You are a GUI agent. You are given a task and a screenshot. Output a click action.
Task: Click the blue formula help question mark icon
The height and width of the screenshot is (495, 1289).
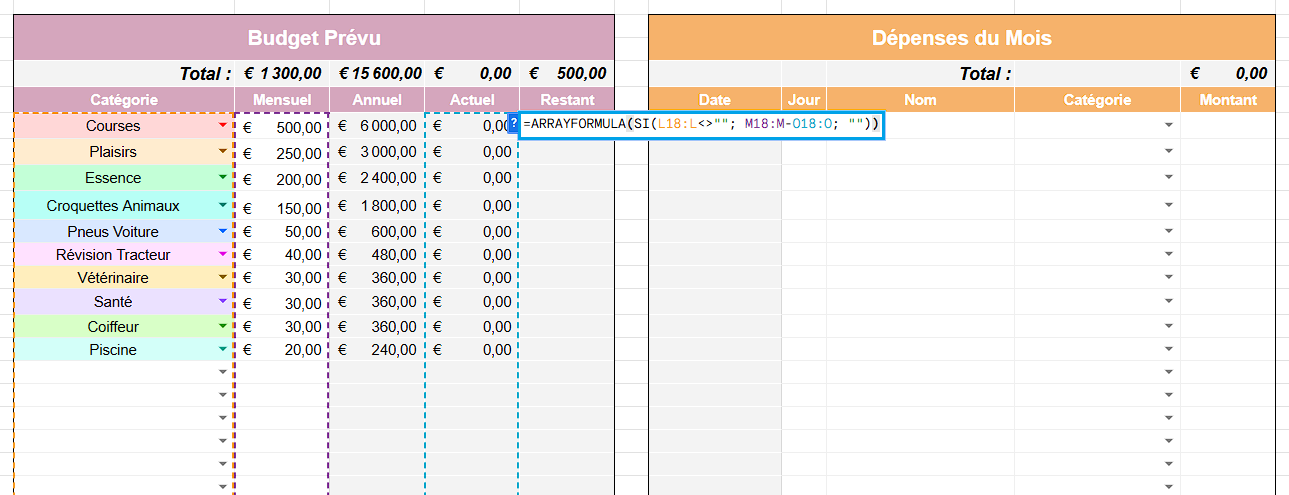point(514,124)
